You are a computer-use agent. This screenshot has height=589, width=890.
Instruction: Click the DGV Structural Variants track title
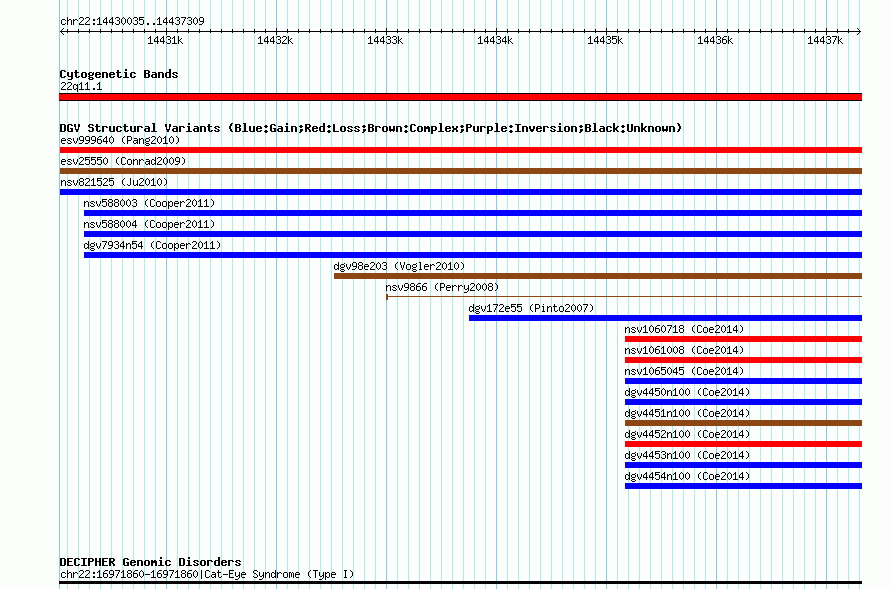(370, 128)
